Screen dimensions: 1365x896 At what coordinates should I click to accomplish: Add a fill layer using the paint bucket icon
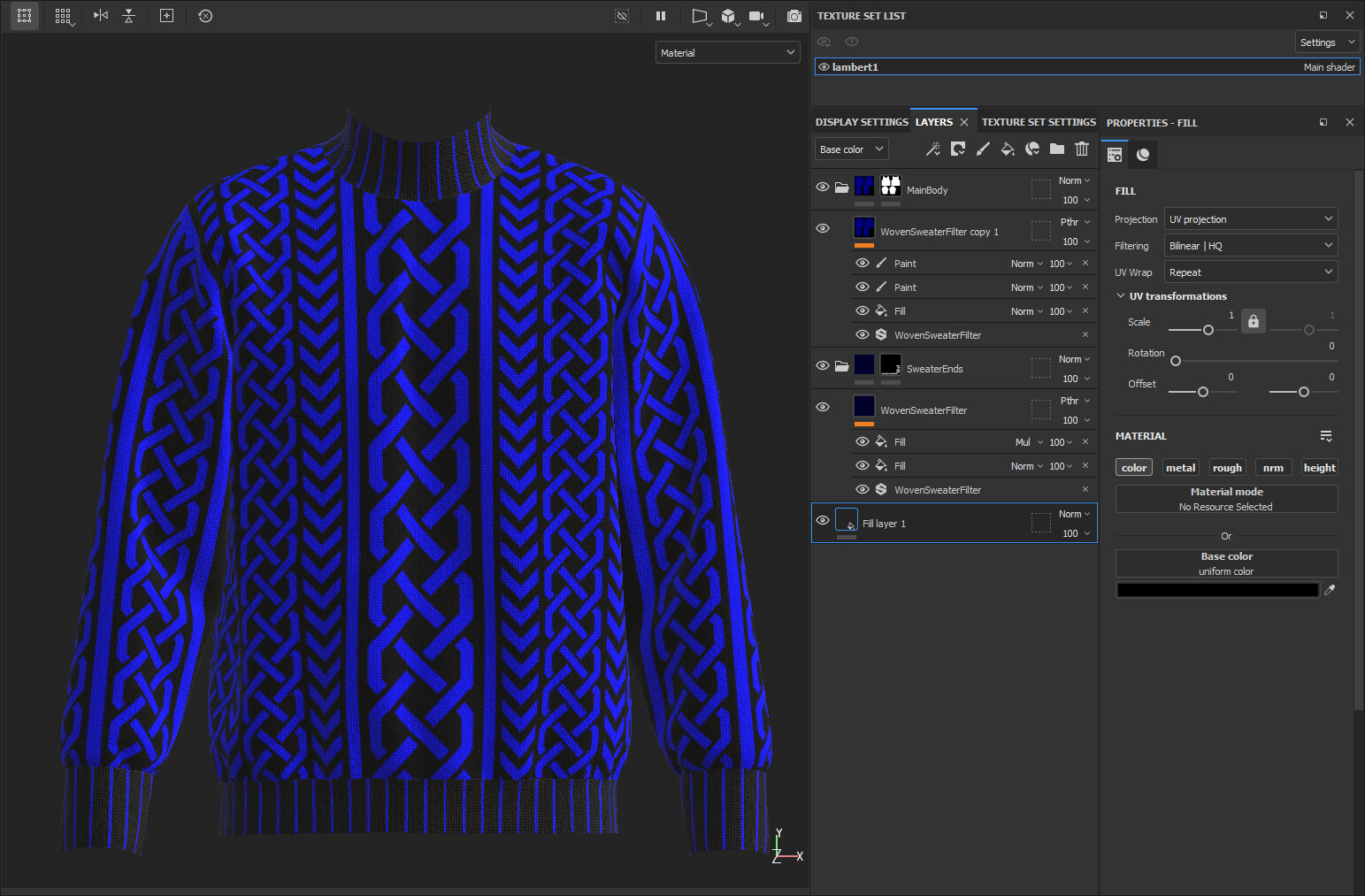[x=1008, y=149]
